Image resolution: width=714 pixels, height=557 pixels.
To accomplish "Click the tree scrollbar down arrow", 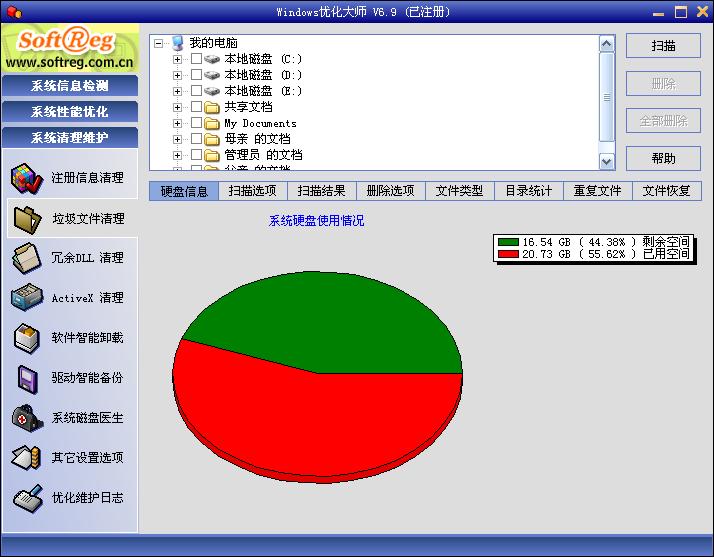I will click(607, 161).
